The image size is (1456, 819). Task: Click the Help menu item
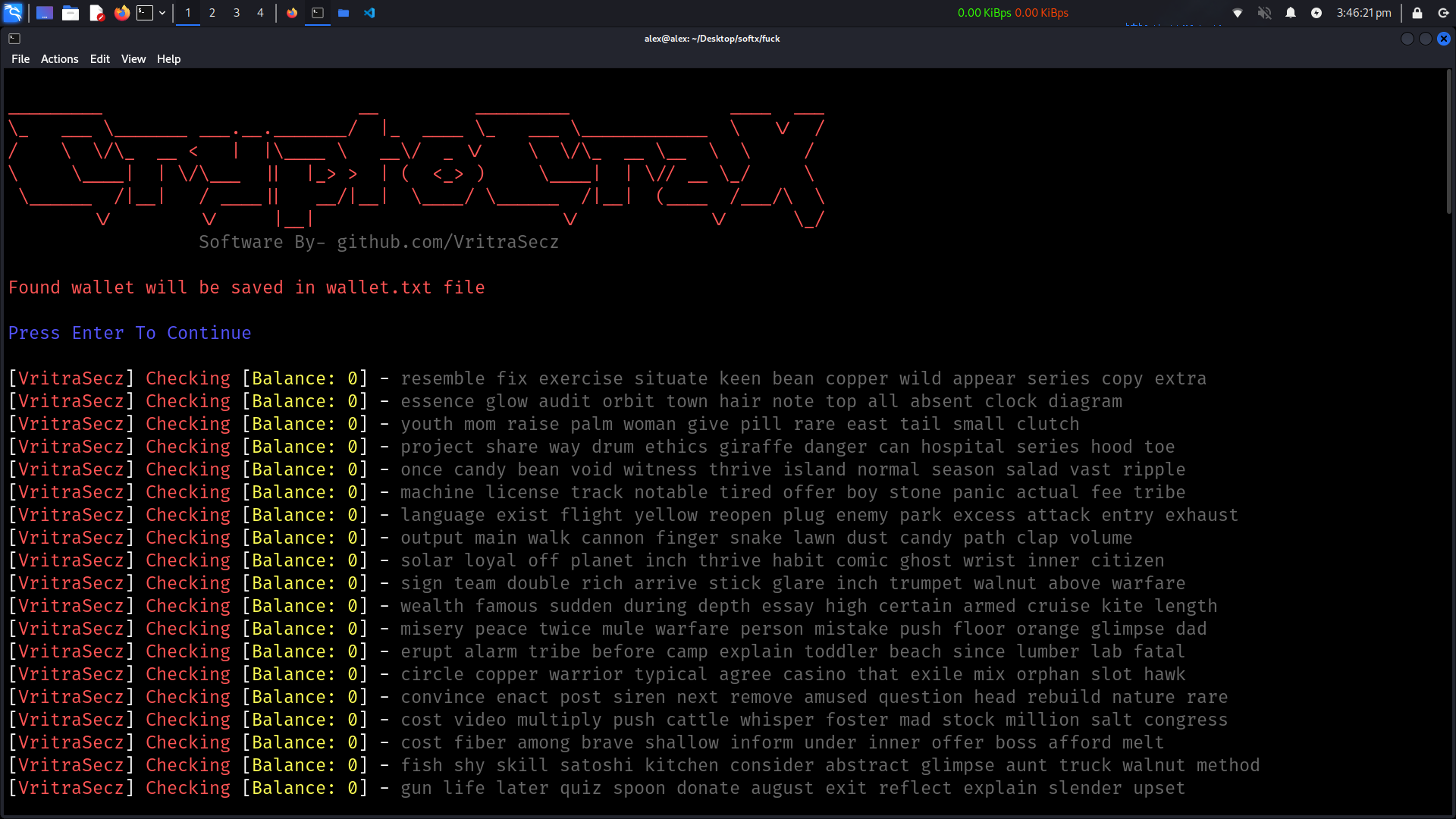[168, 58]
